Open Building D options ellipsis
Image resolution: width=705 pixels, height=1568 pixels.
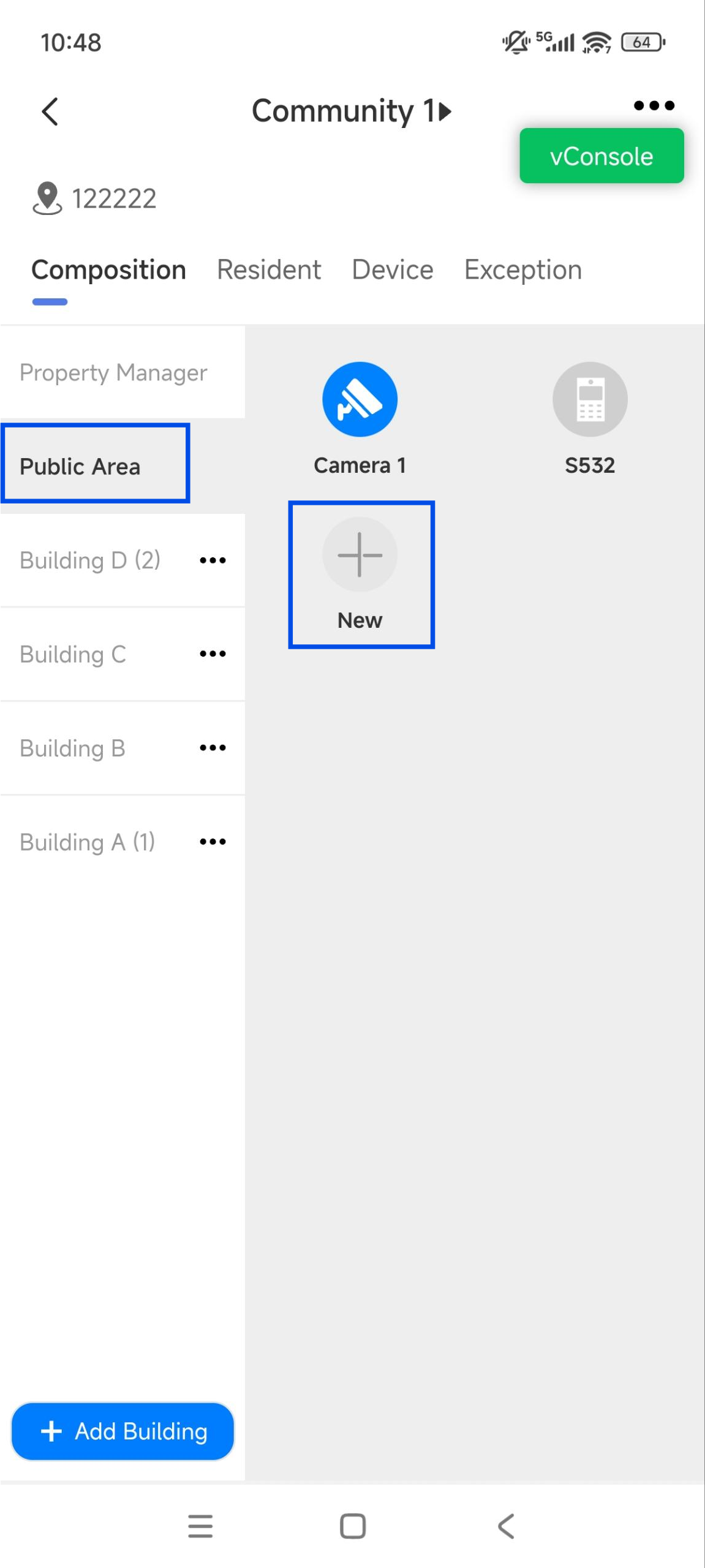click(213, 560)
